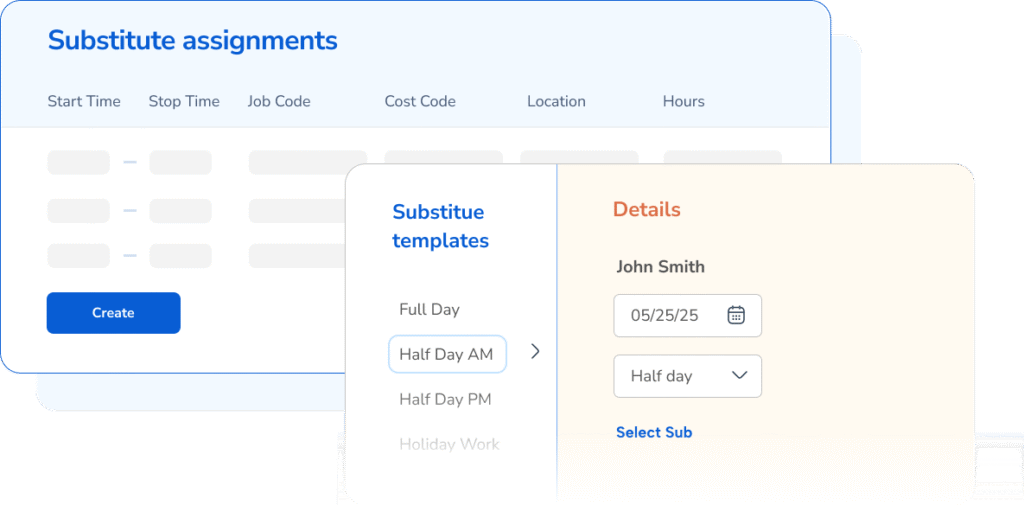The image size is (1024, 505).
Task: Select the Location column header
Action: coord(556,101)
